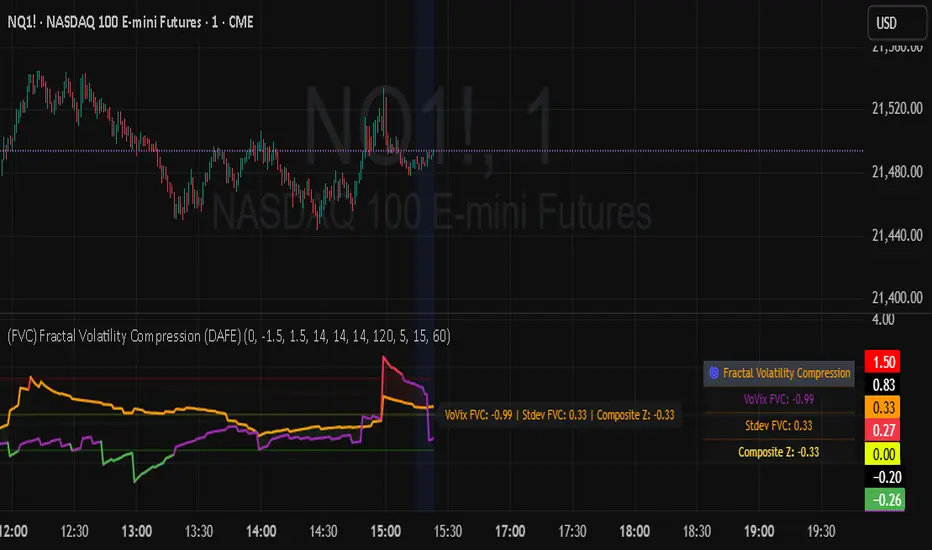This screenshot has height=550, width=932.
Task: Click the 12:30 time axis label
Action: [x=74, y=531]
